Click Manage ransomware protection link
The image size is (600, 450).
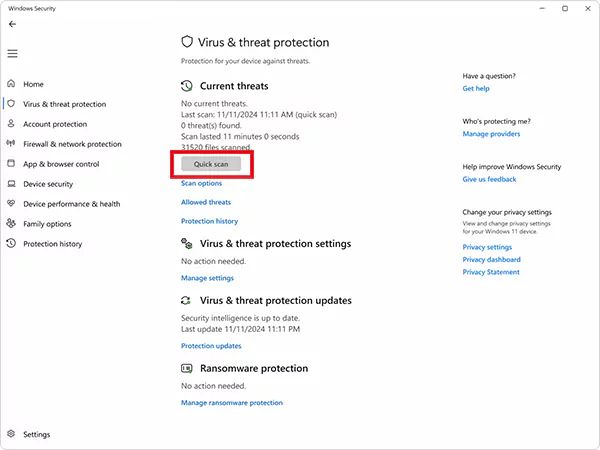(x=232, y=403)
